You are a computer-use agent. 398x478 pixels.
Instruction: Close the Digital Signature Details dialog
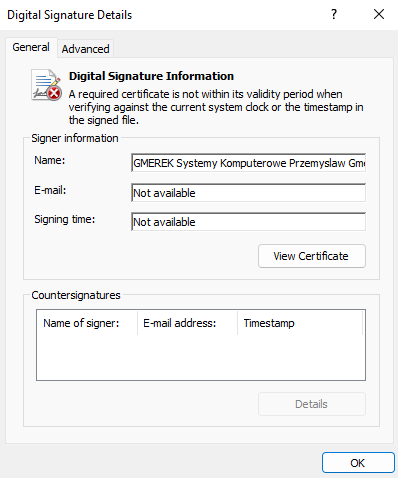click(379, 14)
